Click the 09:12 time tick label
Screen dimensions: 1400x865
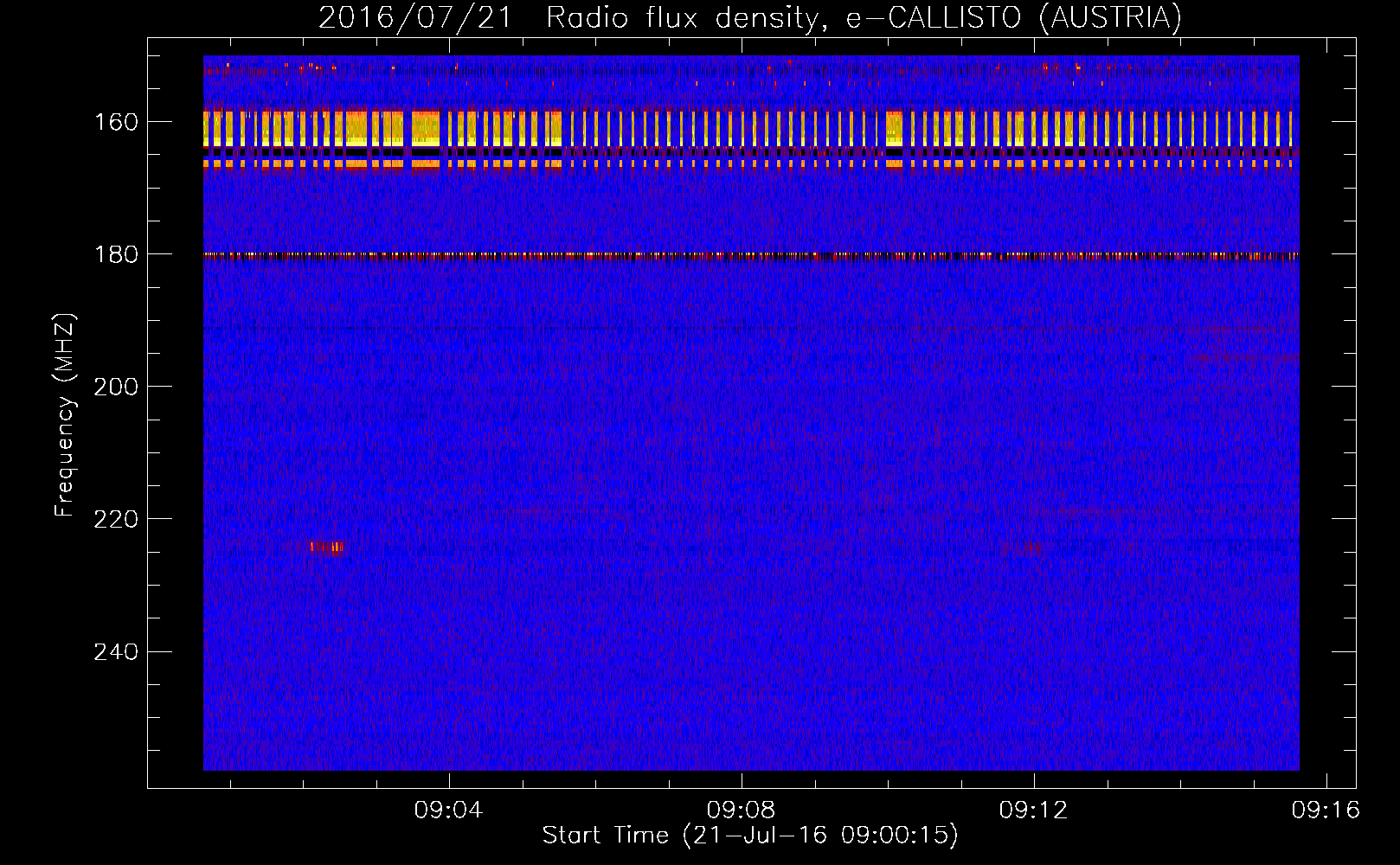(x=1033, y=811)
